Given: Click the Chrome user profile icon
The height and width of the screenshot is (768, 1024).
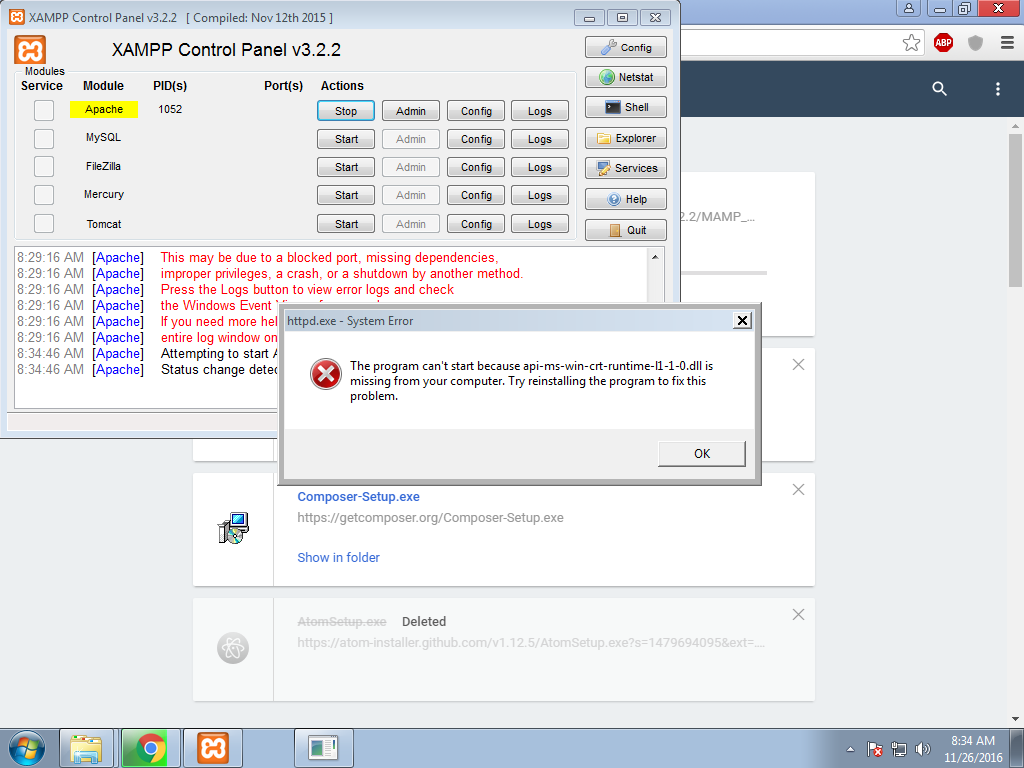Looking at the screenshot, I should 908,8.
